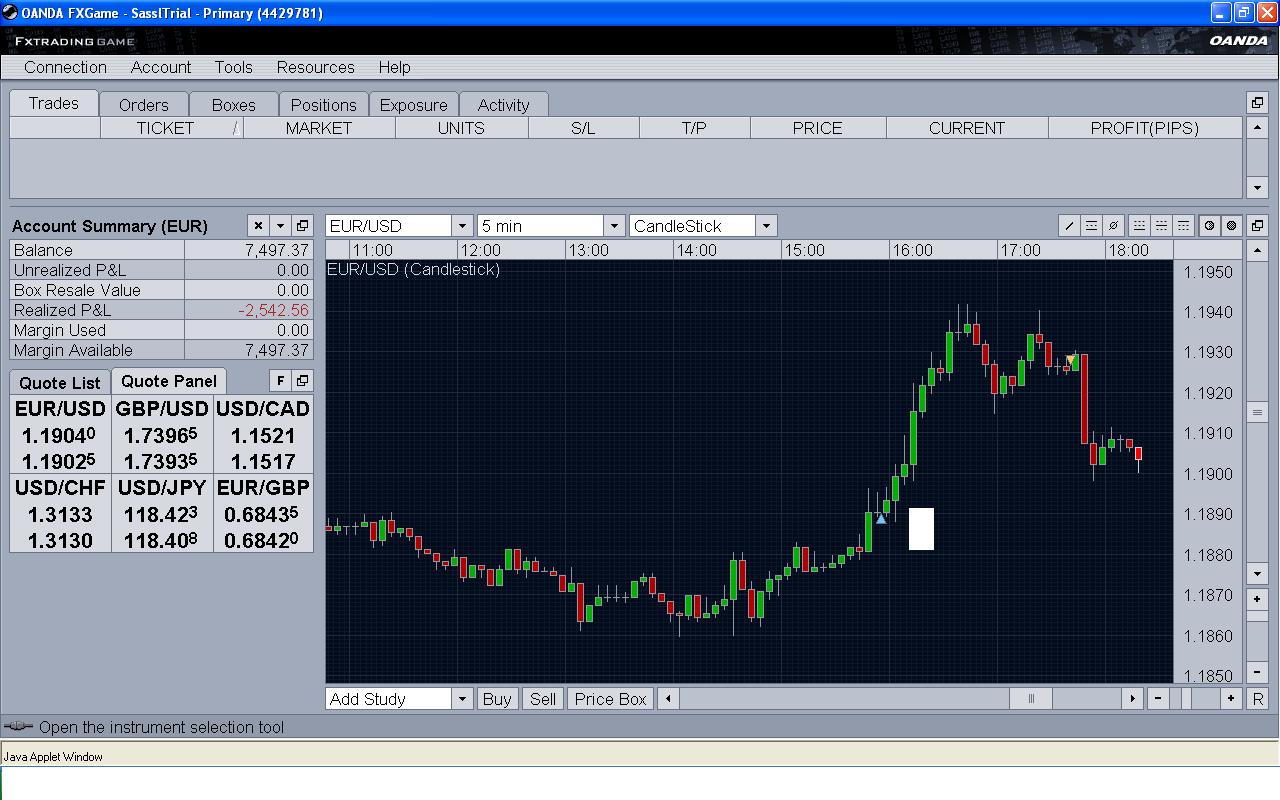
Task: Click the F button on the Quote Panel
Action: (280, 381)
